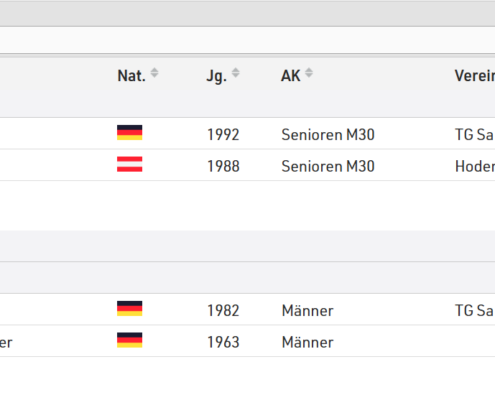The height and width of the screenshot is (400, 495).
Task: Click the Nat. column header label
Action: [131, 76]
